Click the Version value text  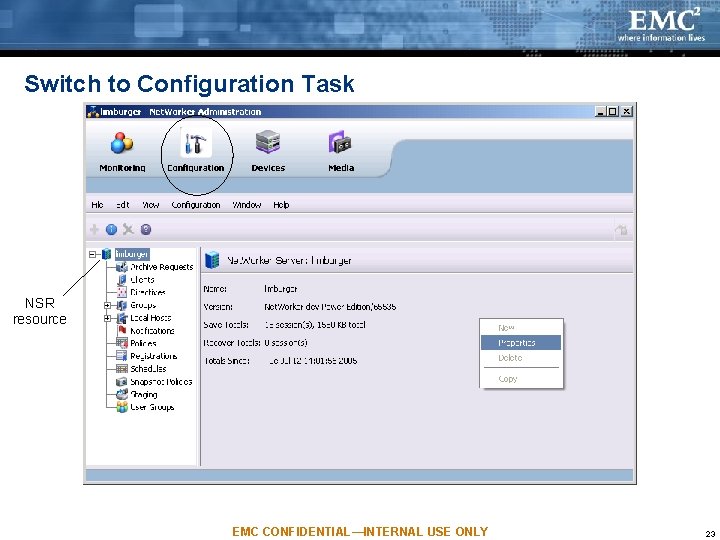(x=330, y=307)
